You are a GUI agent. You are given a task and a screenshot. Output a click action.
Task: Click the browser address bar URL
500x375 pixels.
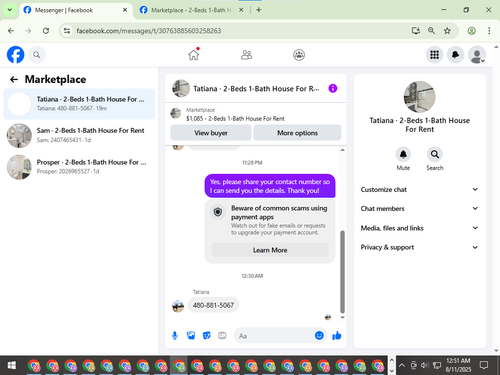click(149, 31)
